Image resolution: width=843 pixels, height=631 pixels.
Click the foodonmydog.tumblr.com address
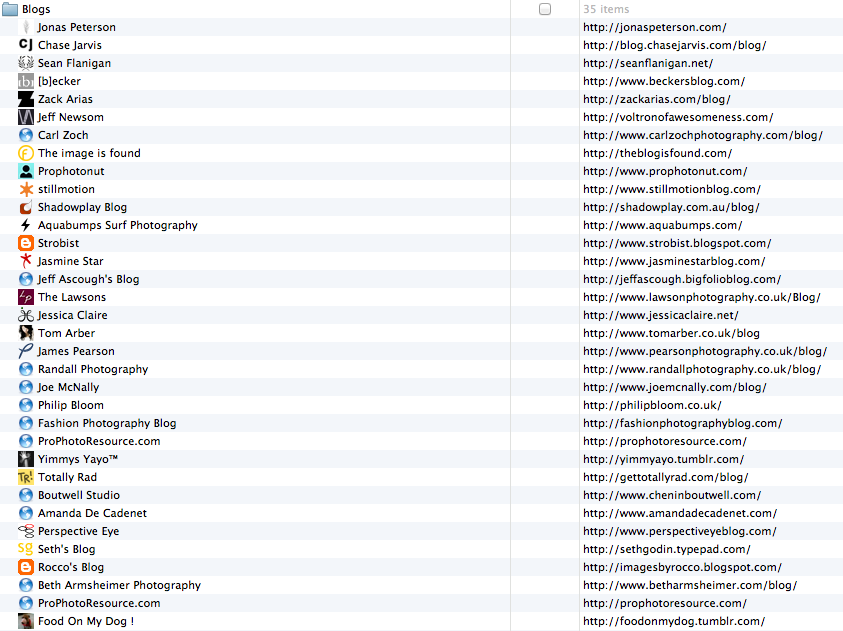(x=674, y=621)
